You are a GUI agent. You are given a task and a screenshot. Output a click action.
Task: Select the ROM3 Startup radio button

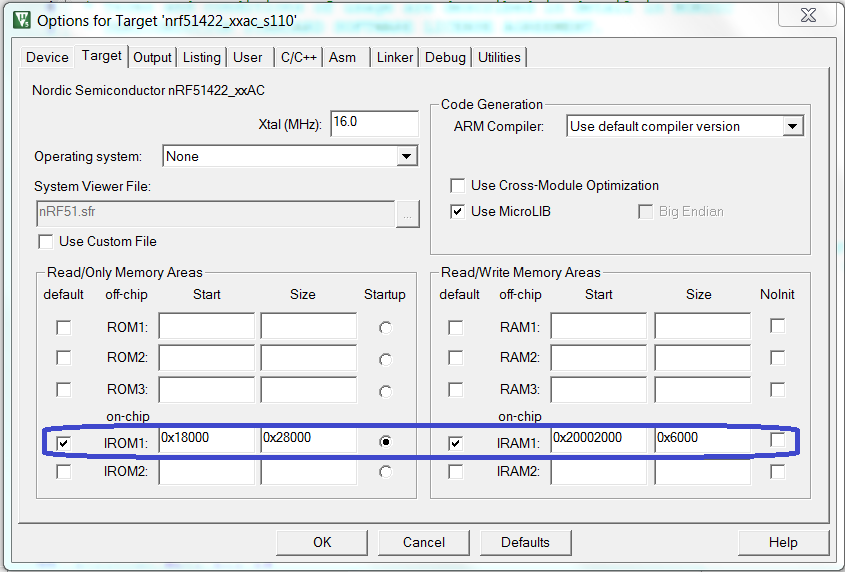[385, 391]
